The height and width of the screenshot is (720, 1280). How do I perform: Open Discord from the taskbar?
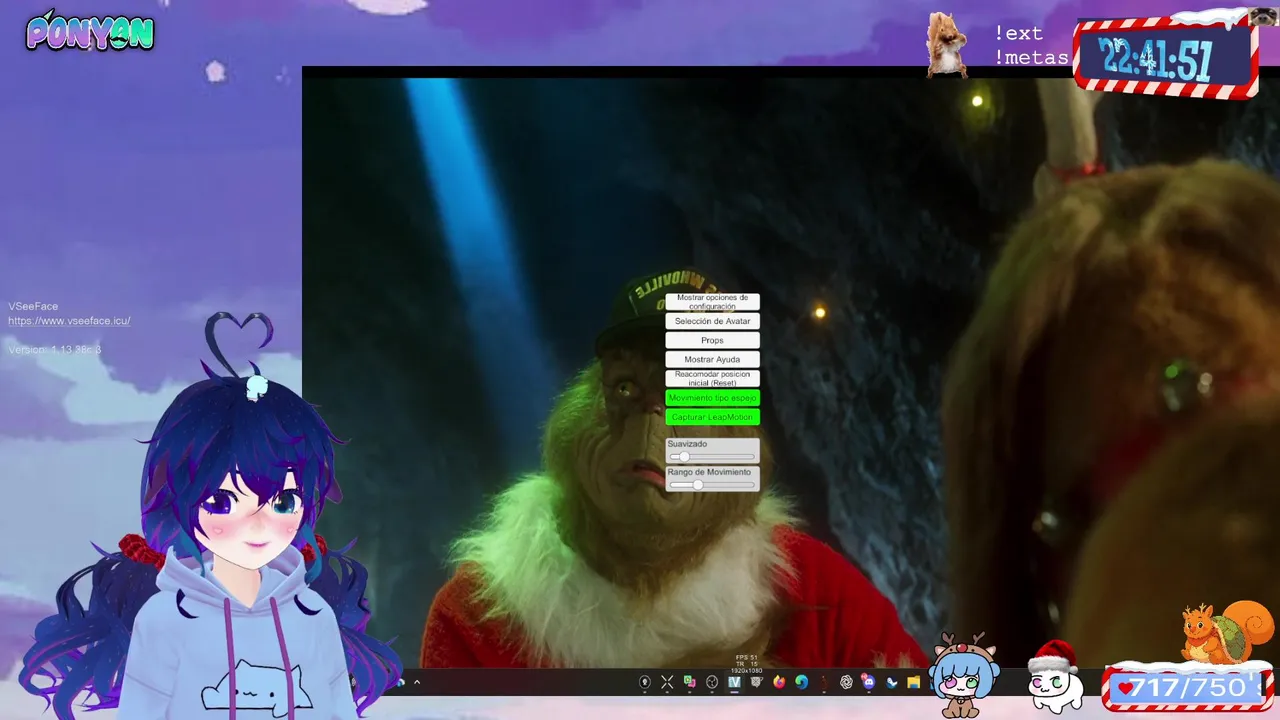pyautogui.click(x=868, y=682)
